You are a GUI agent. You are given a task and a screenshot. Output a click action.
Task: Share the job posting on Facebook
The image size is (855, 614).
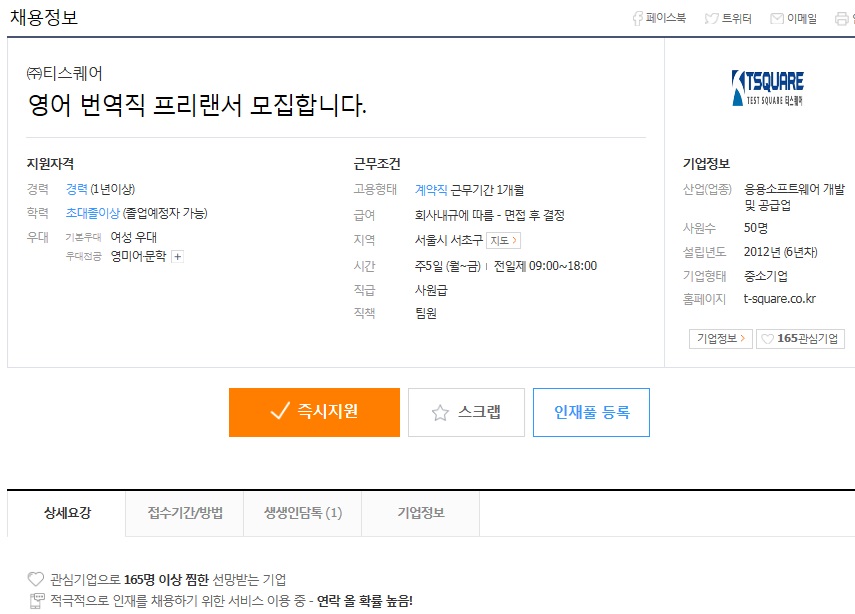point(659,18)
